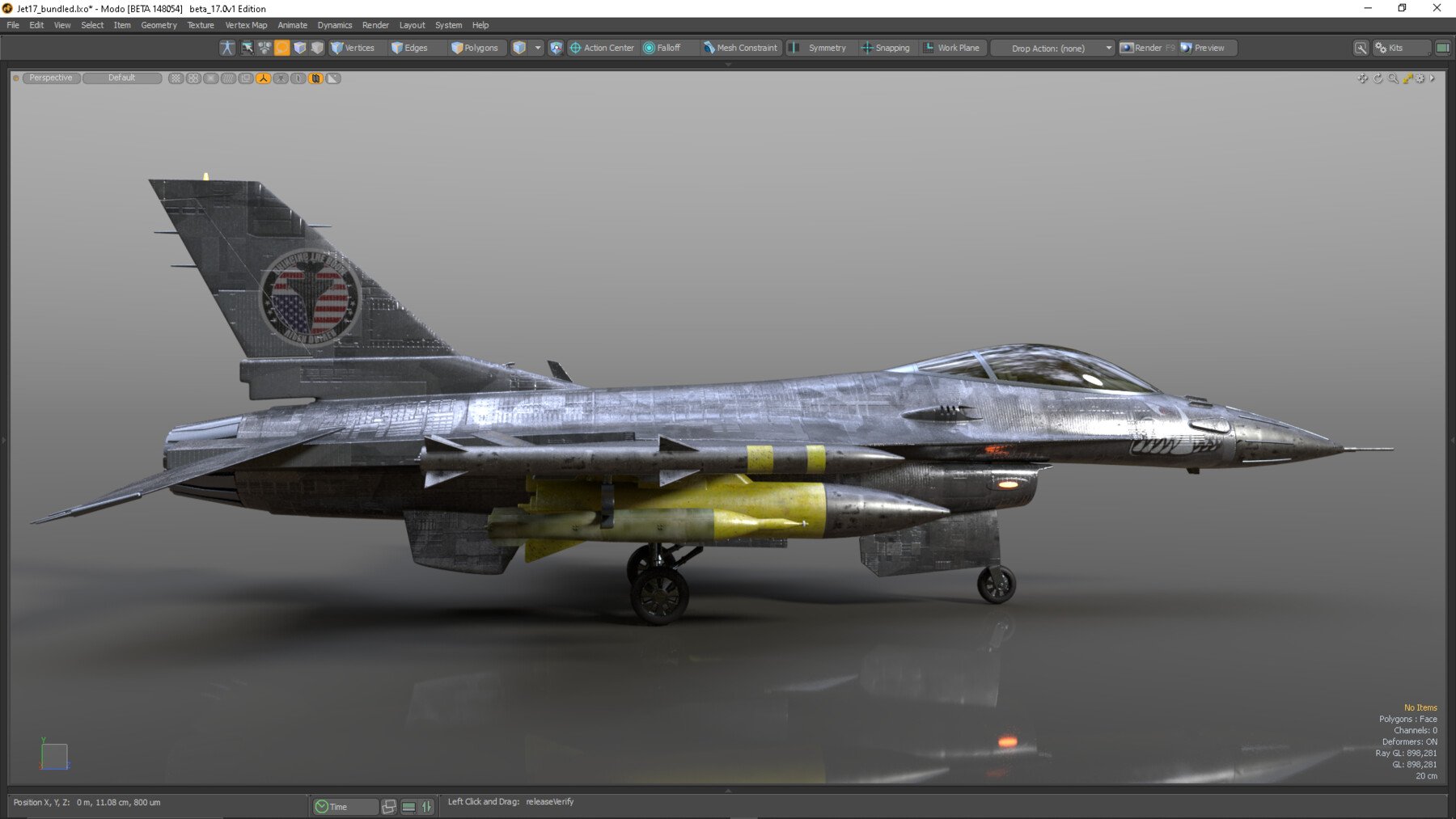Click the viewport rotate icon
The width and height of the screenshot is (1456, 819).
[x=1378, y=78]
